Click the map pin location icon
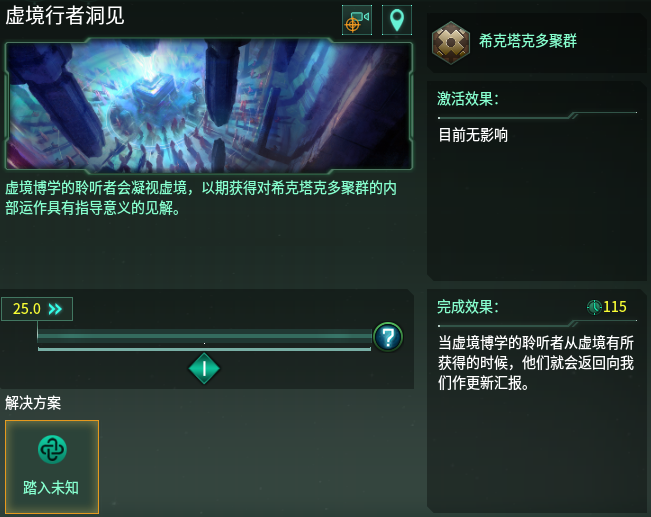 pos(397,20)
